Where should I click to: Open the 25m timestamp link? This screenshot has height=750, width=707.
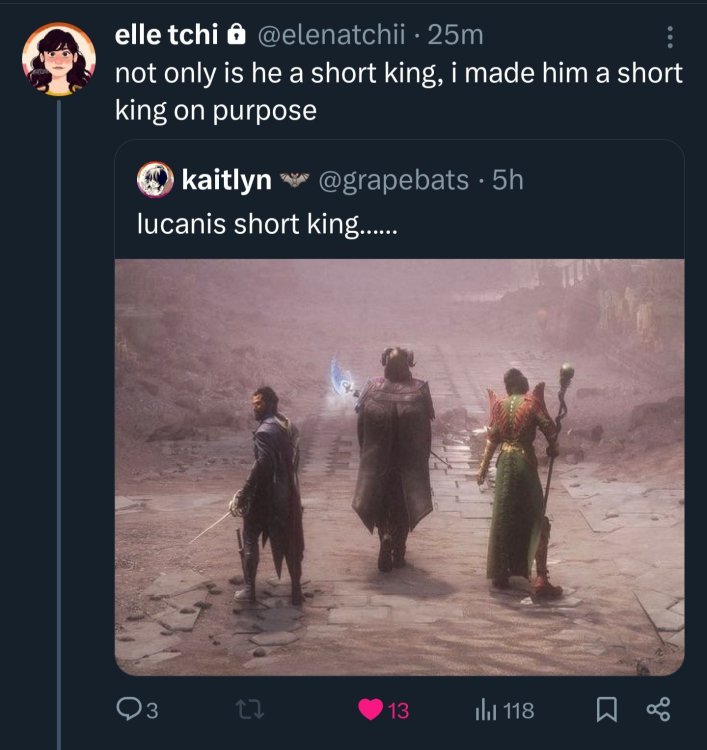[455, 36]
